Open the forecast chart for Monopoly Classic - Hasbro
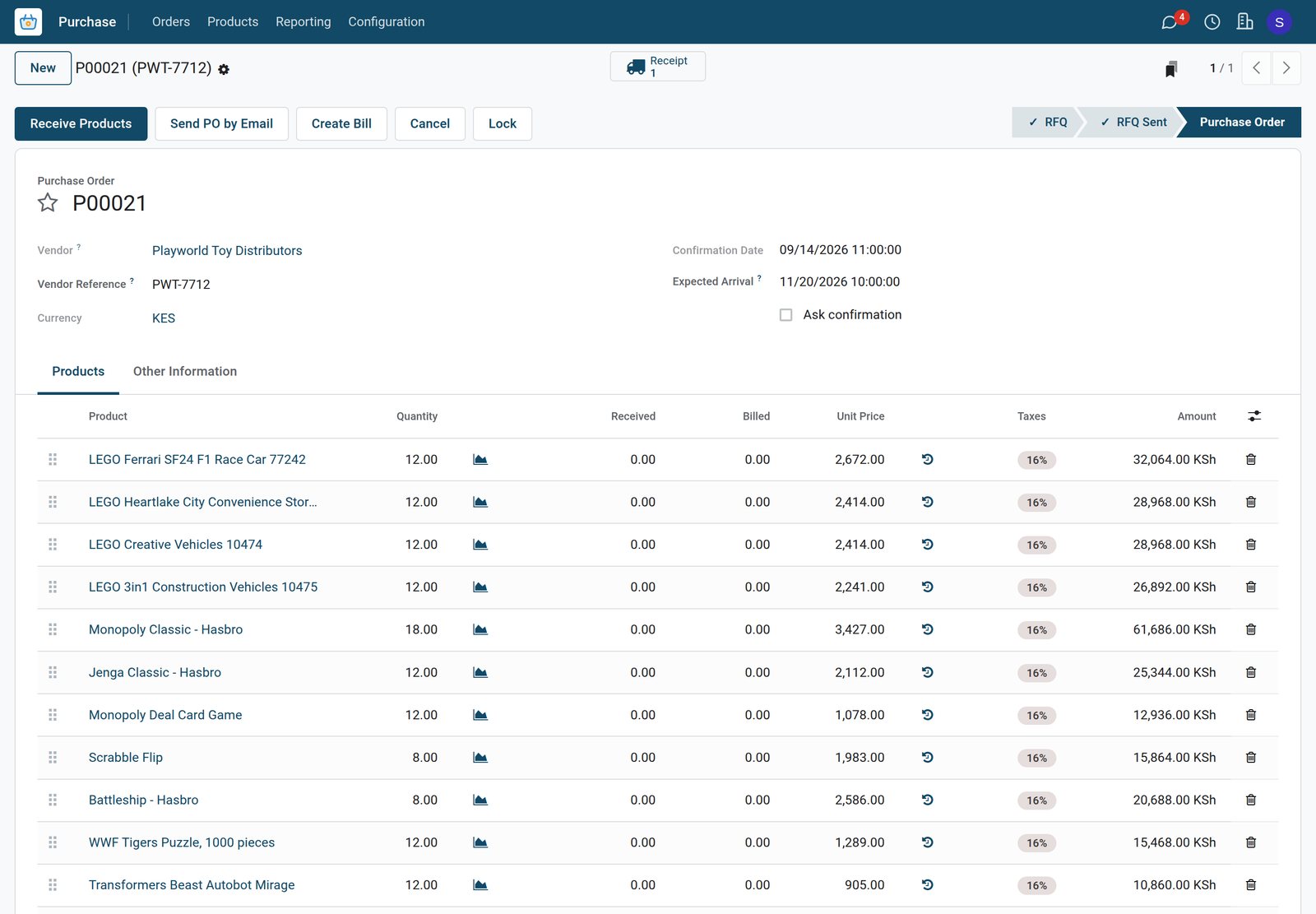This screenshot has height=914, width=1316. click(480, 630)
